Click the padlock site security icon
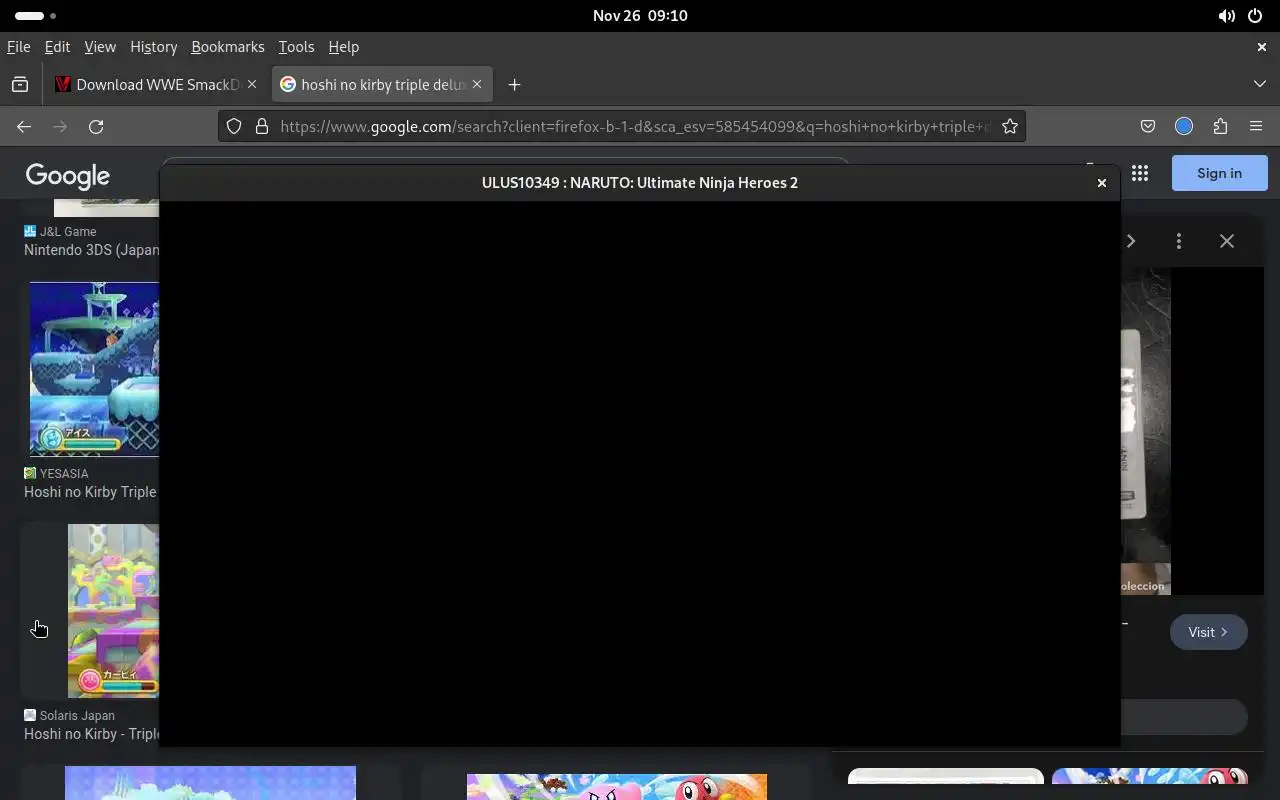The width and height of the screenshot is (1280, 800). [261, 126]
